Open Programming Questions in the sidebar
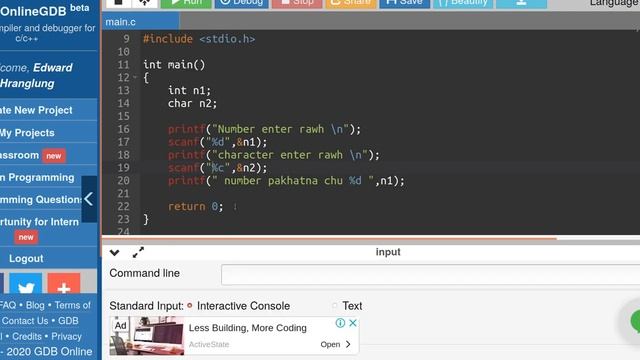Viewport: 640px width, 360px height. click(x=41, y=200)
